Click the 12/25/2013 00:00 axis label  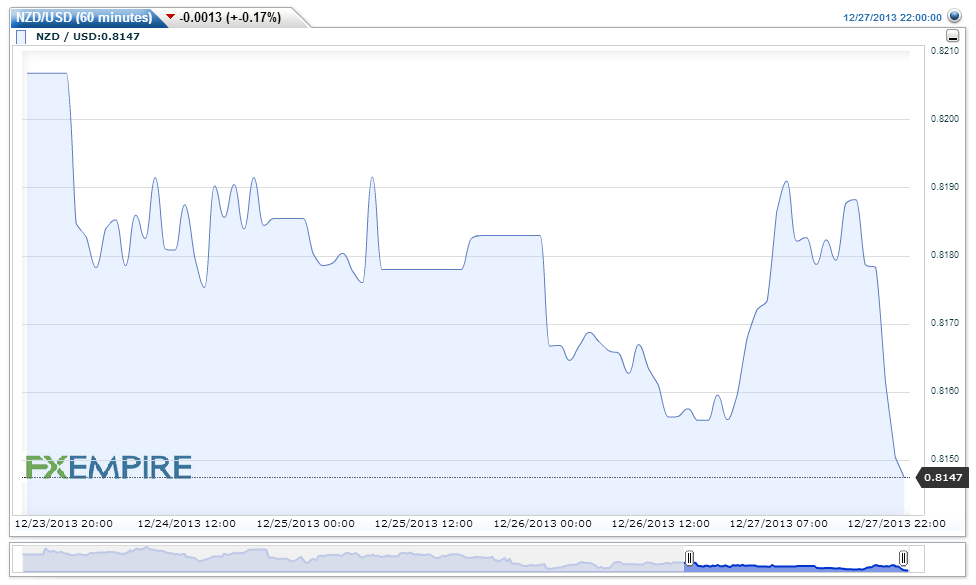pos(306,524)
